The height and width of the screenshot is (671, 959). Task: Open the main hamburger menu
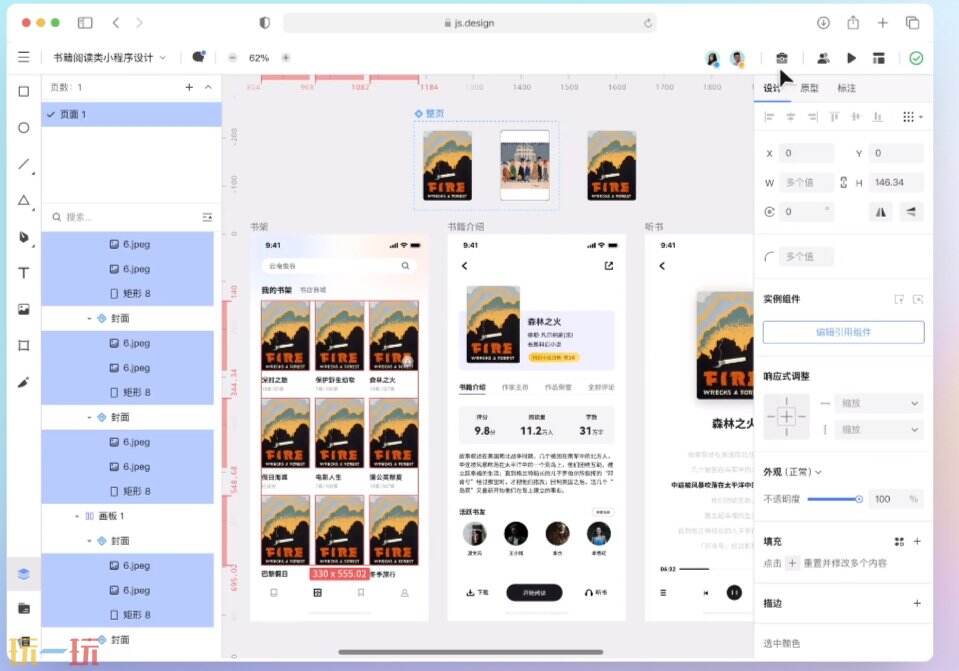(23, 58)
